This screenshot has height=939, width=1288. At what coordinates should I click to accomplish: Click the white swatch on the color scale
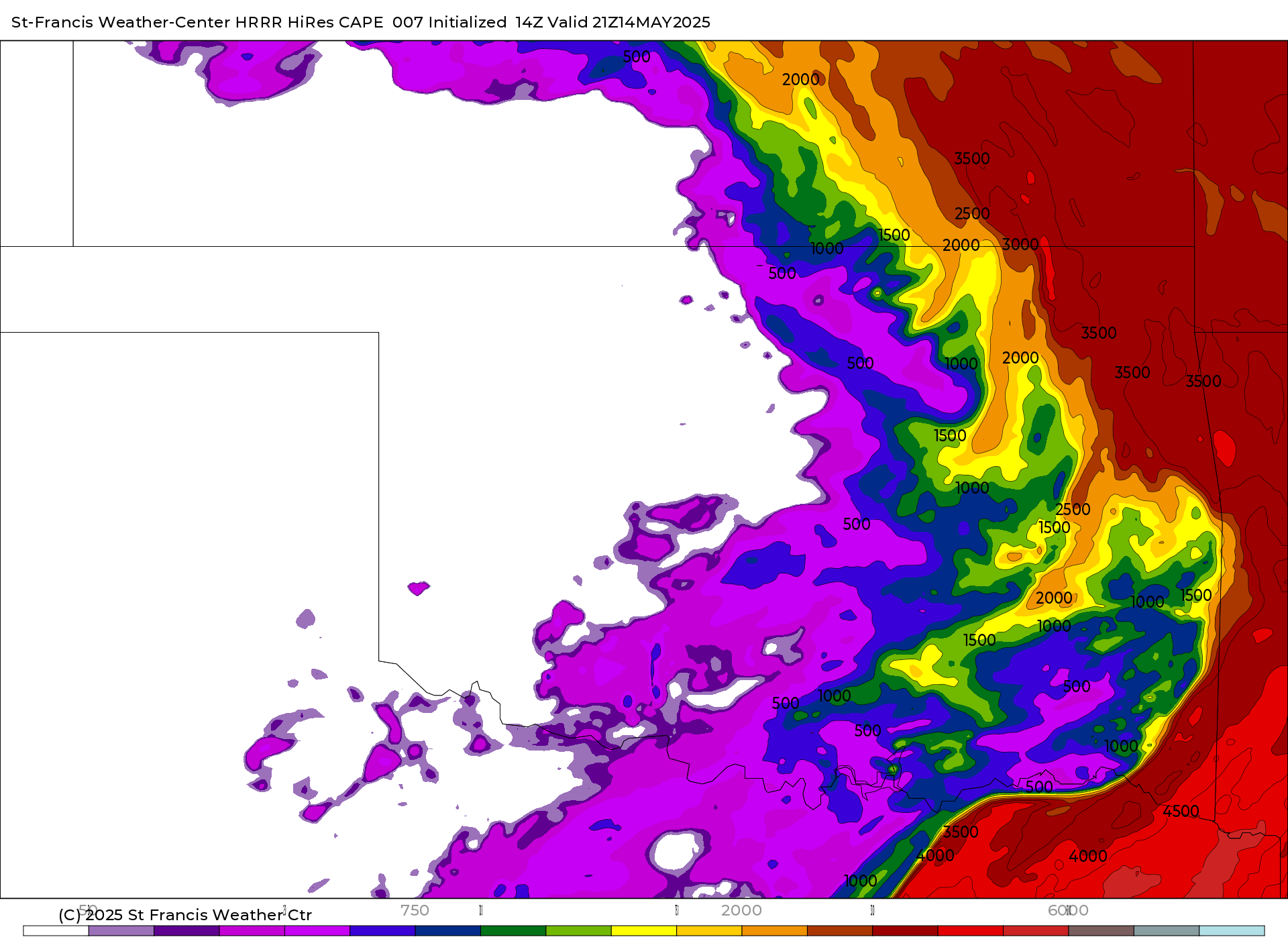(56, 931)
